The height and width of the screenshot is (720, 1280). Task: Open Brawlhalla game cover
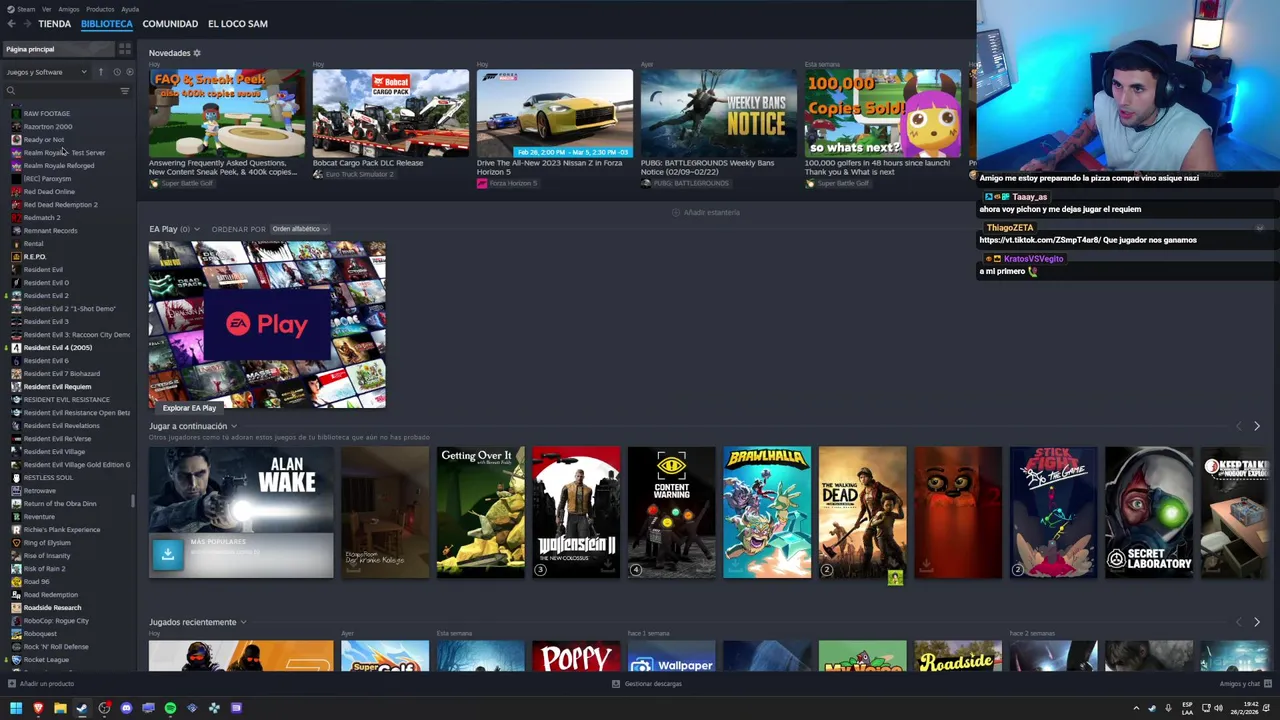tap(767, 512)
